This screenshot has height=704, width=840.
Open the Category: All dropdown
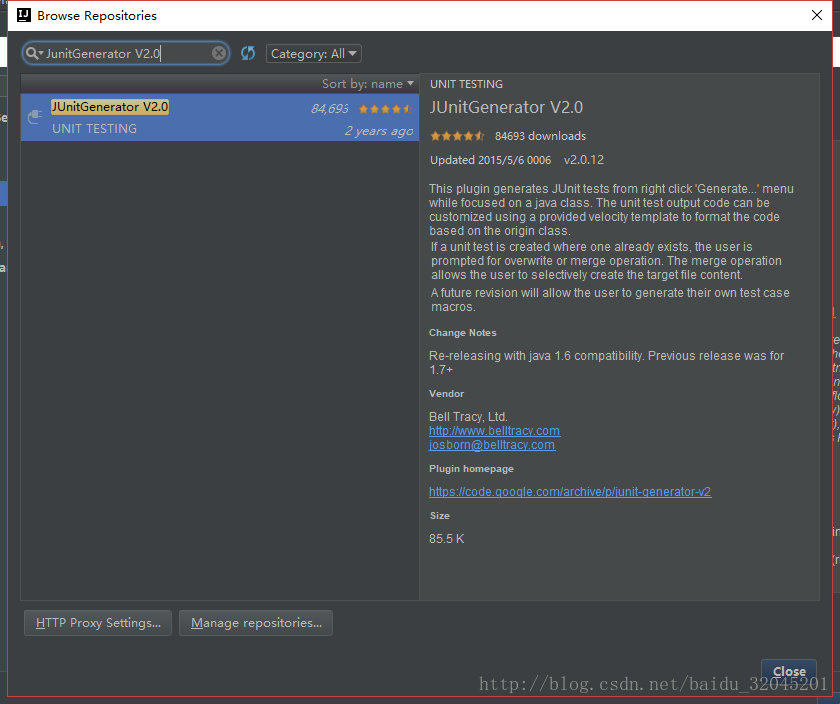point(313,54)
